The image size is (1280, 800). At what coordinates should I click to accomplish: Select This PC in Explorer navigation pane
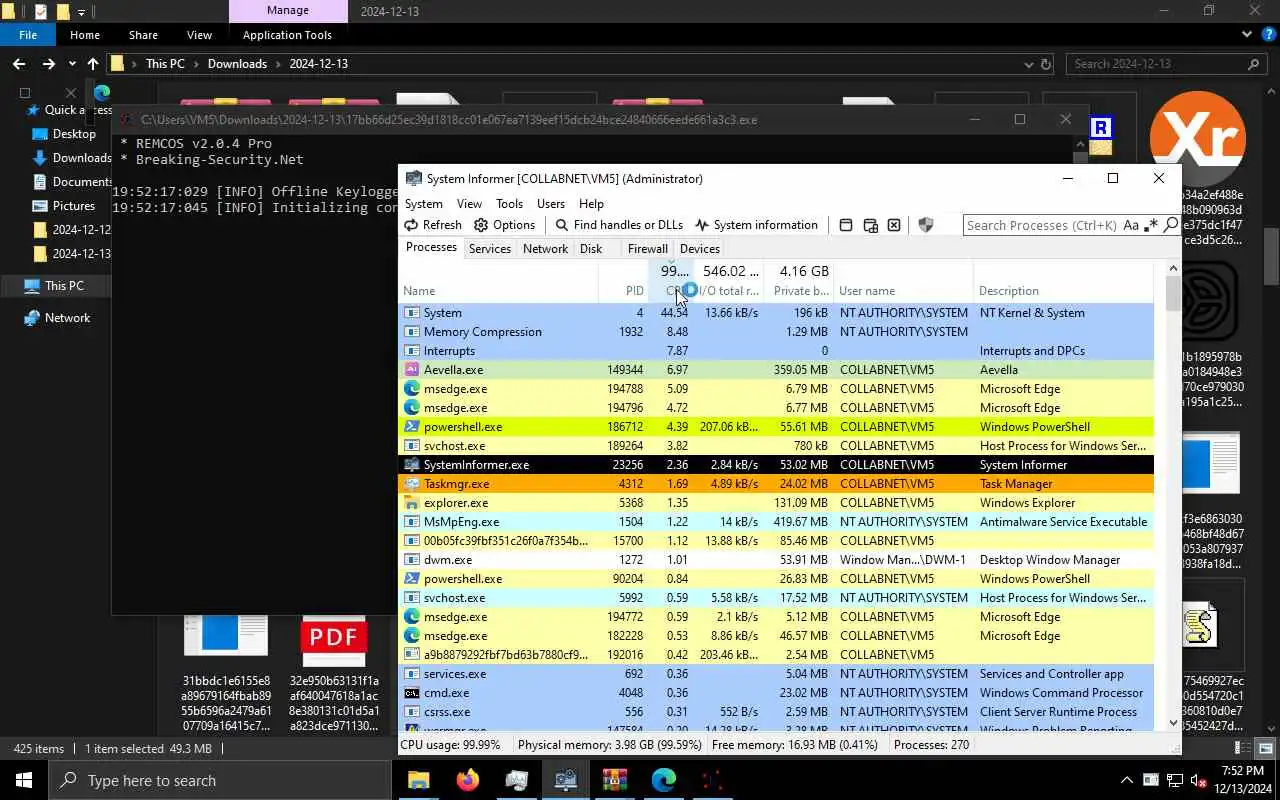[64, 286]
